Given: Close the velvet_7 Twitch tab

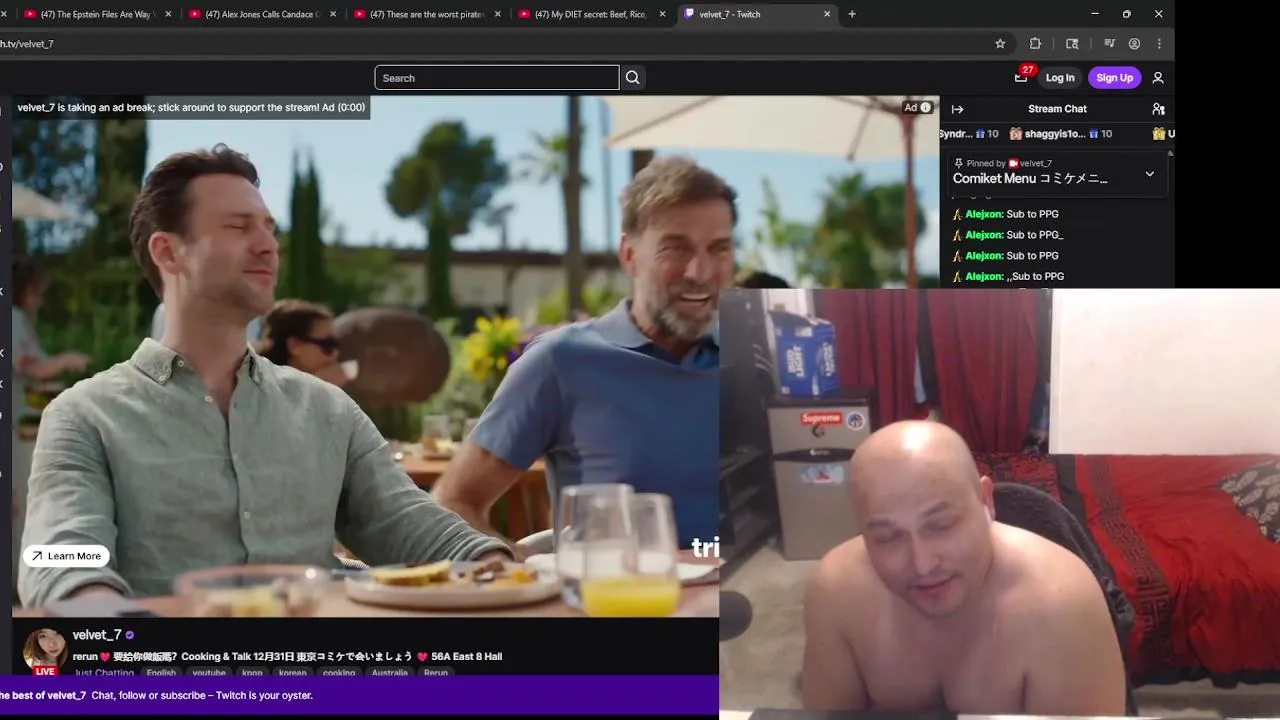Looking at the screenshot, I should (x=827, y=14).
